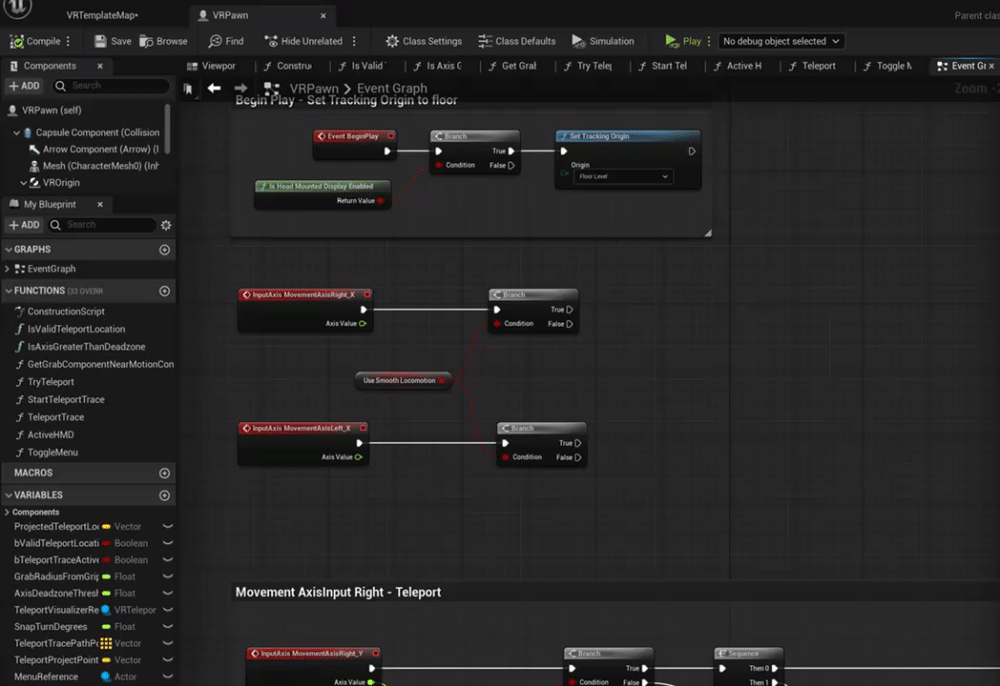Toggle visibility of bTeleportTraceActive variable
1000x686 pixels.
(168, 560)
